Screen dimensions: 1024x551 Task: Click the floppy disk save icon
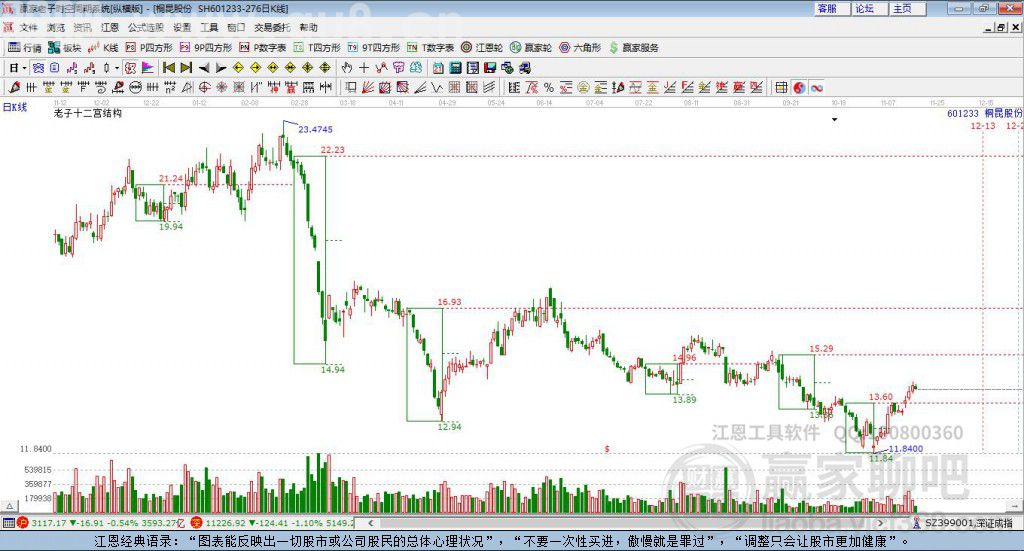pos(490,68)
